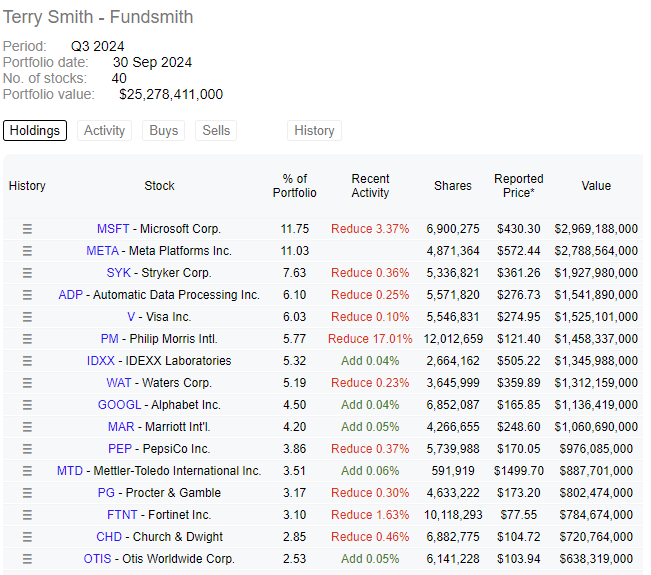Click 'Add 0.06%' activity for Mettler-Toledo
The height and width of the screenshot is (575, 651).
[x=370, y=471]
